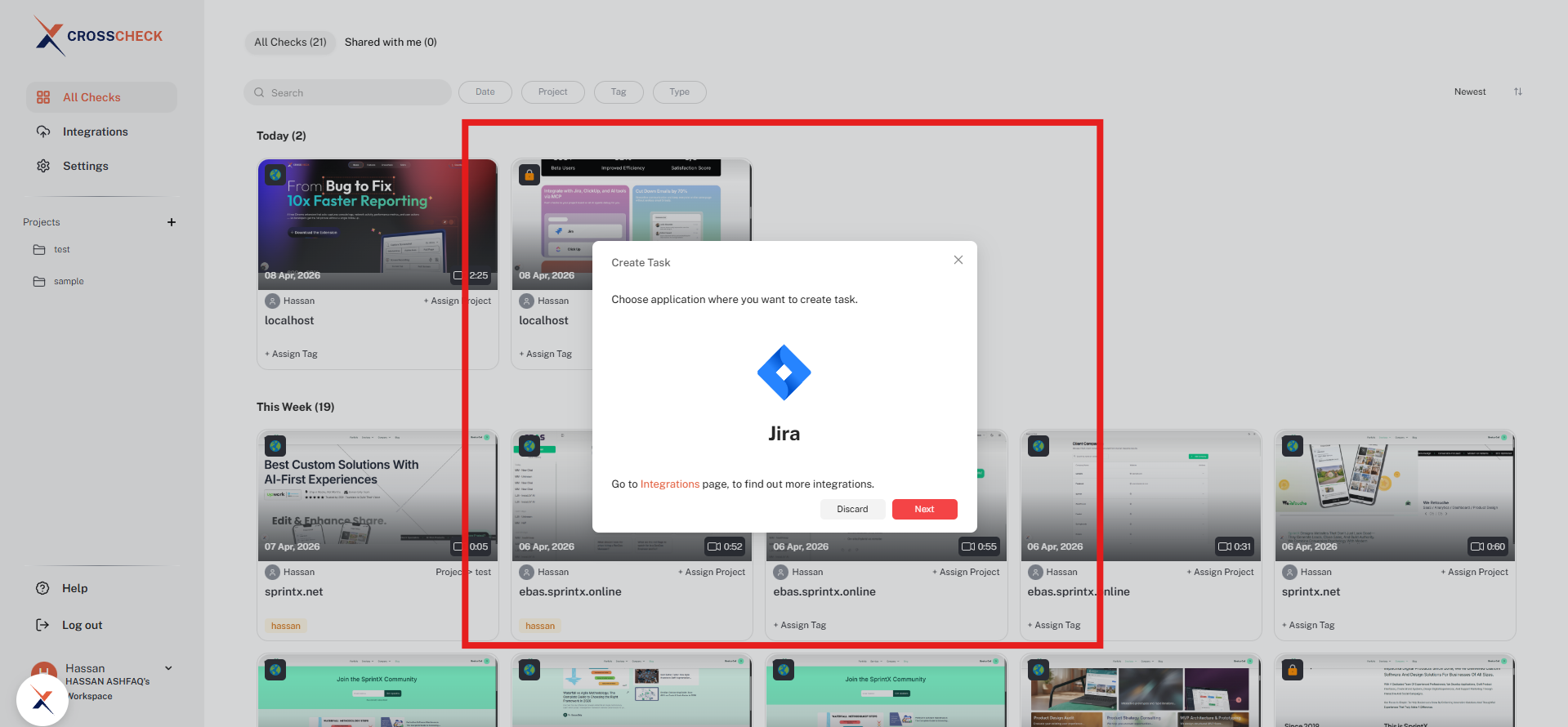The image size is (1568, 727).
Task: Follow the Integrations link in dialog
Action: coord(670,484)
